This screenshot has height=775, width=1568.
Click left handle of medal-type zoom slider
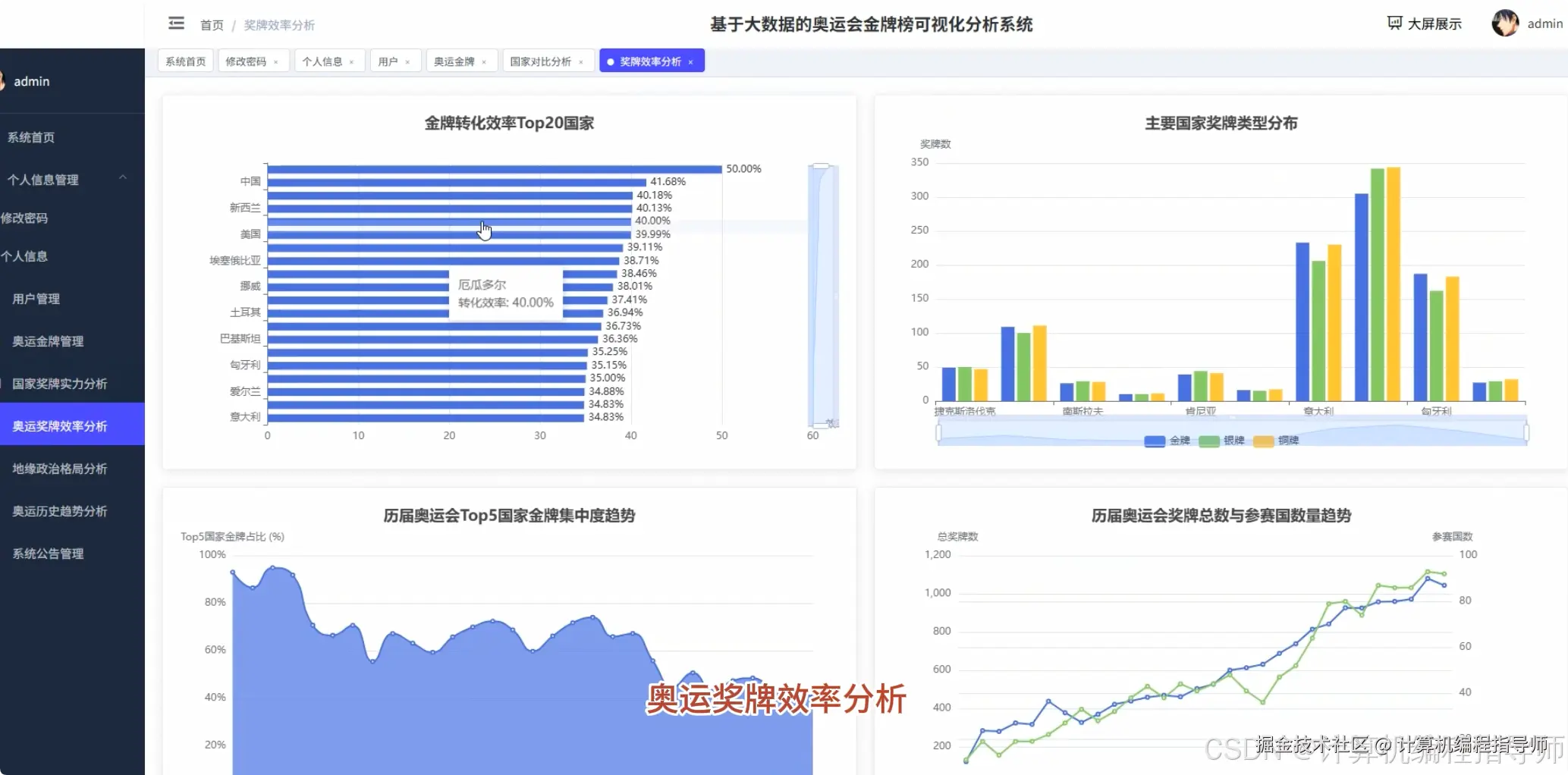938,432
